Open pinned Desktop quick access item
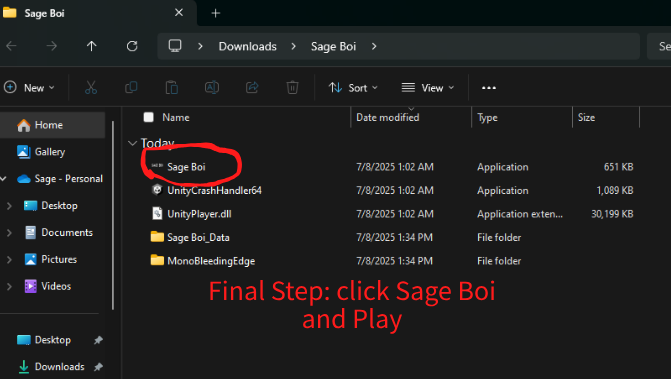671x379 pixels. pyautogui.click(x=53, y=340)
